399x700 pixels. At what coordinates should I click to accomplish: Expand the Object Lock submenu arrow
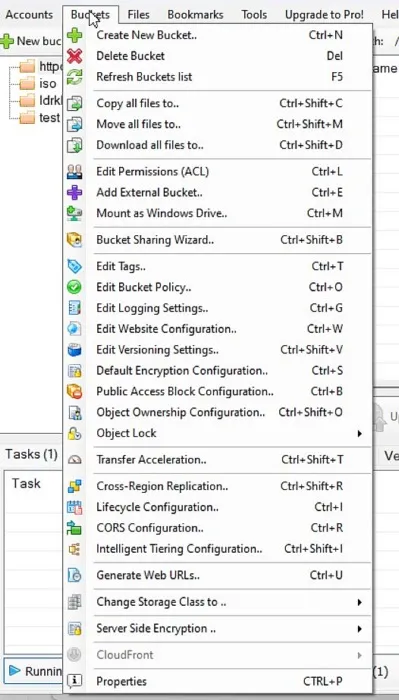[x=360, y=433]
